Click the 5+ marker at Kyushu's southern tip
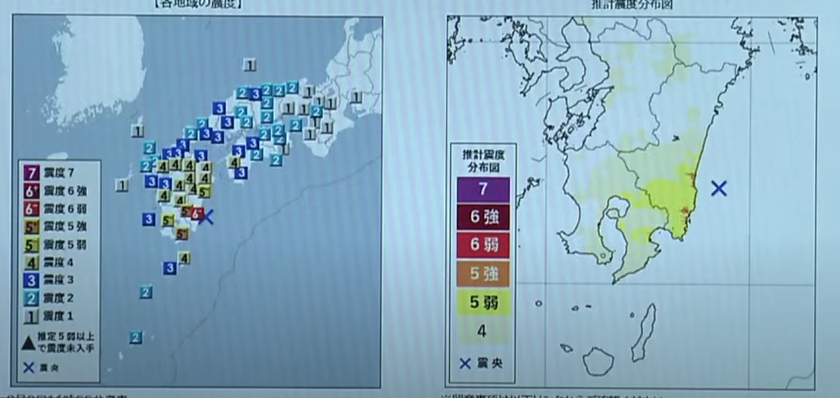 pyautogui.click(x=182, y=234)
